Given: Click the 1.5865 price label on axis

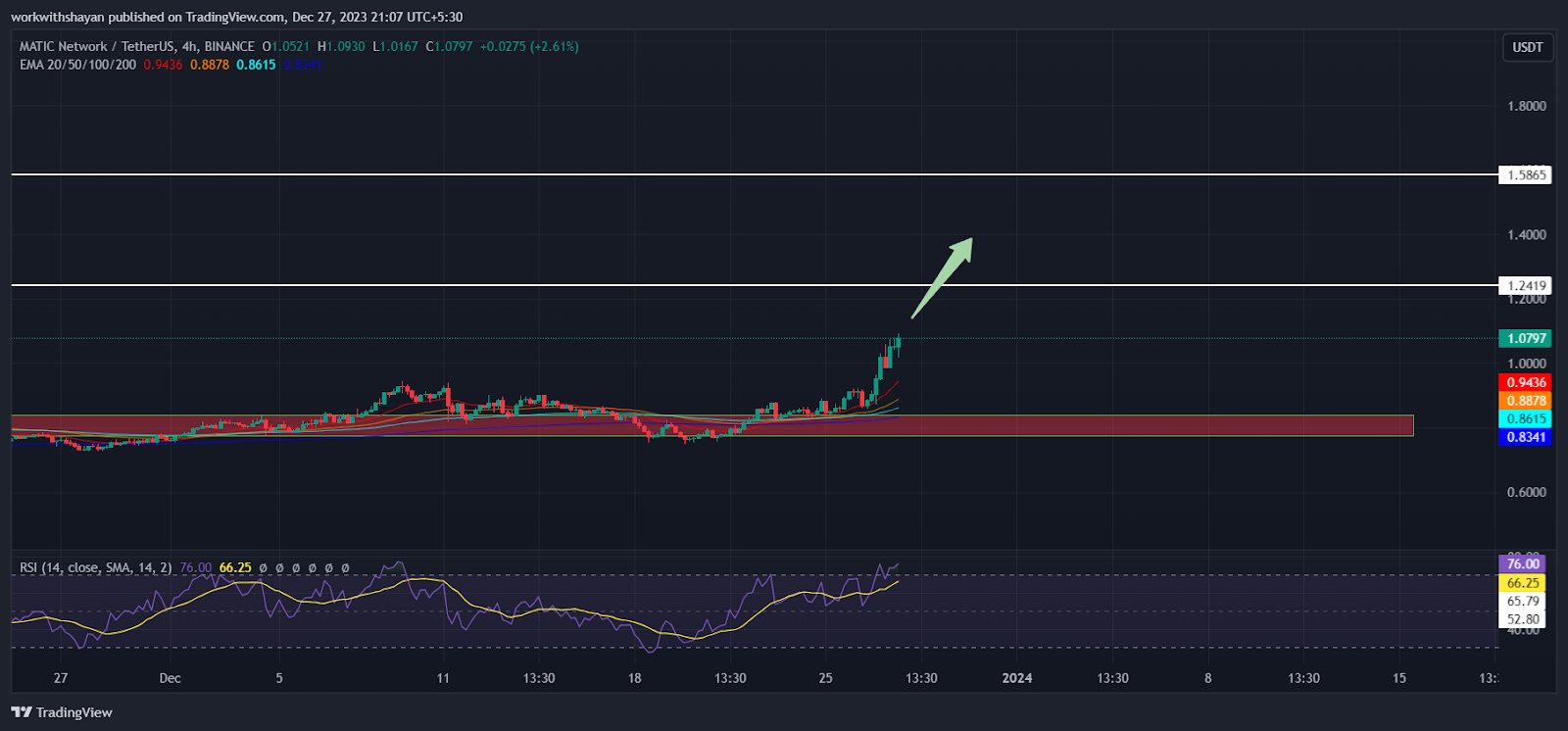Looking at the screenshot, I should tap(1527, 175).
